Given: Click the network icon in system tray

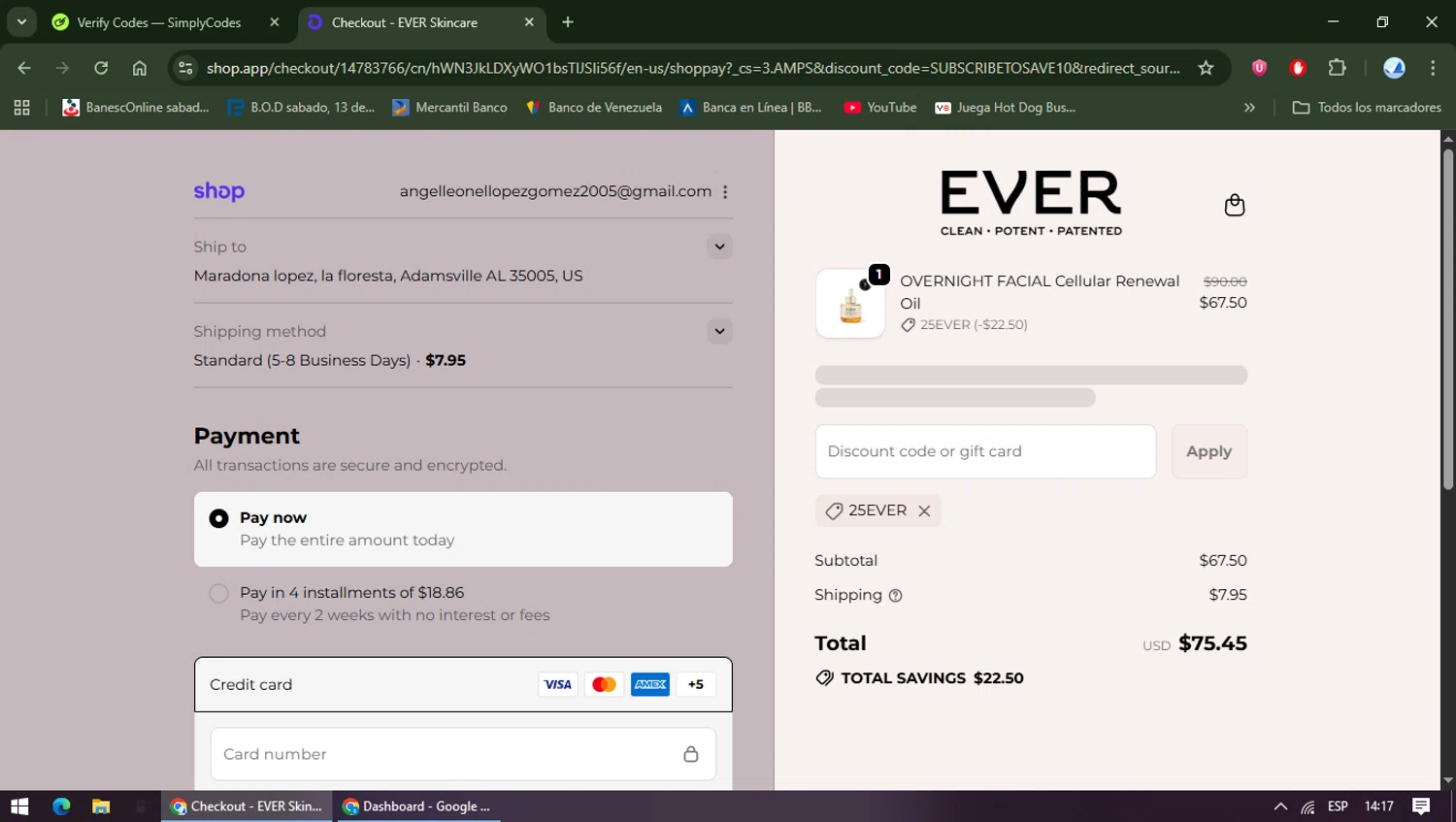Looking at the screenshot, I should point(1307,806).
